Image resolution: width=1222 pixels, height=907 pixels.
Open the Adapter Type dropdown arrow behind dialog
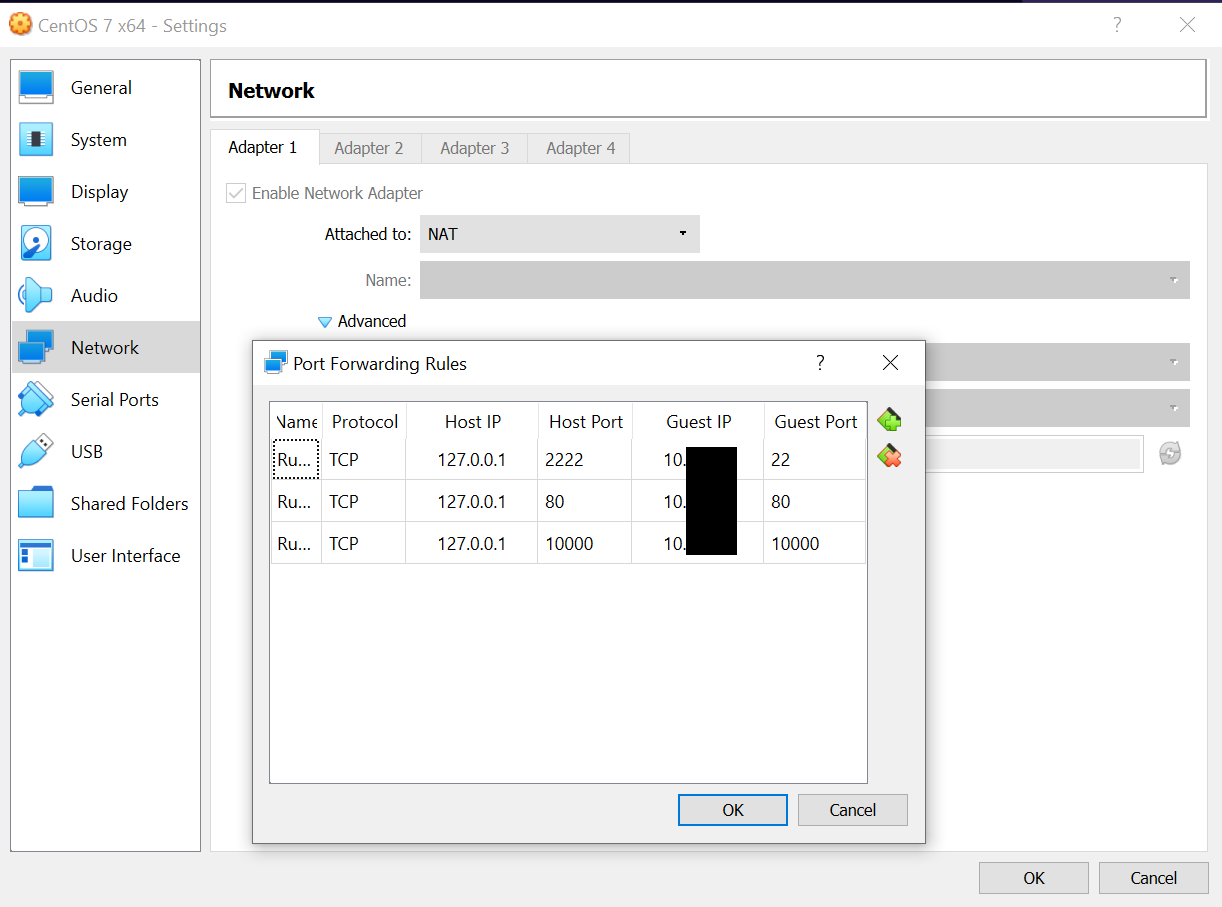1174,362
